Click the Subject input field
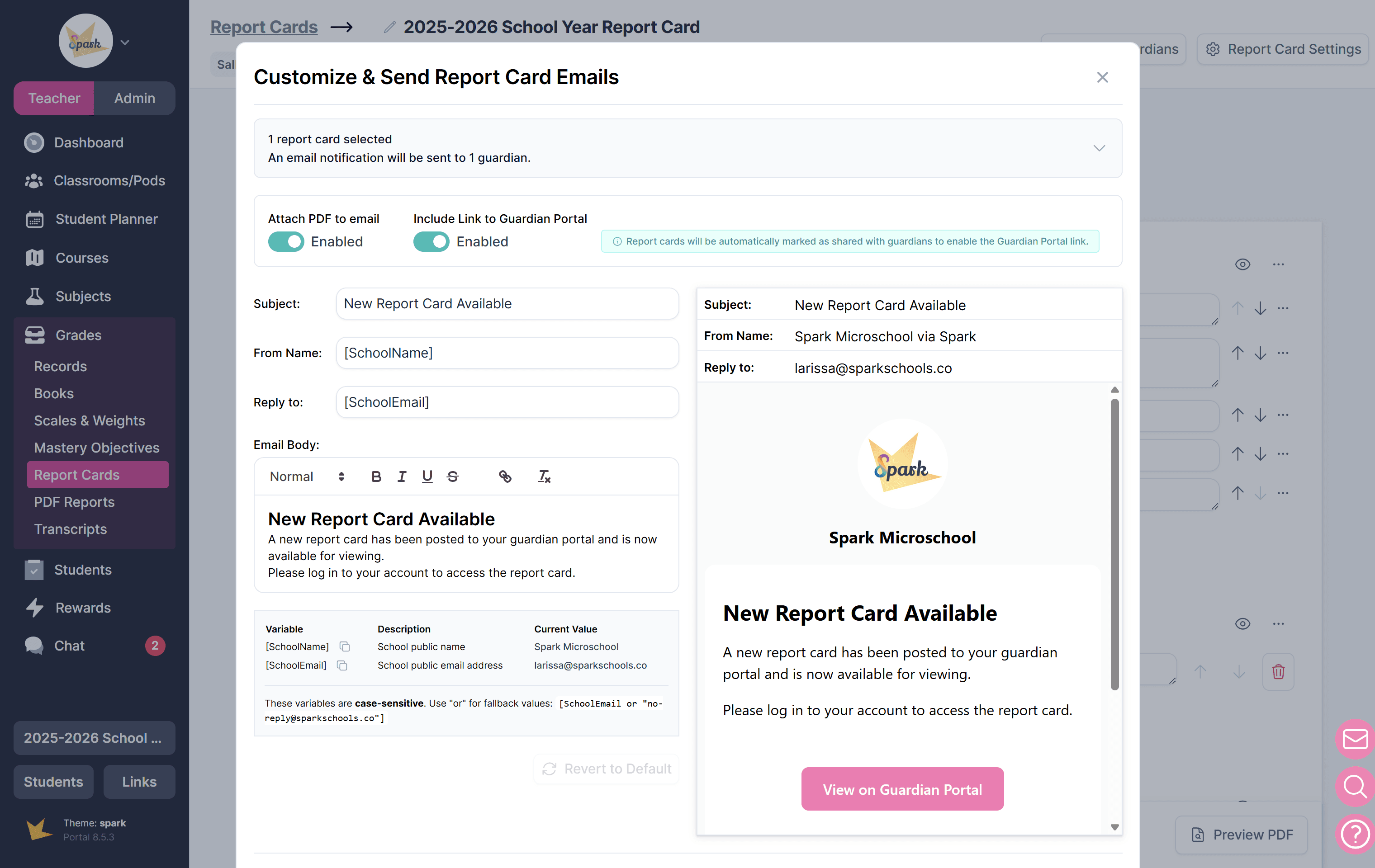Viewport: 1375px width, 868px height. pos(507,304)
